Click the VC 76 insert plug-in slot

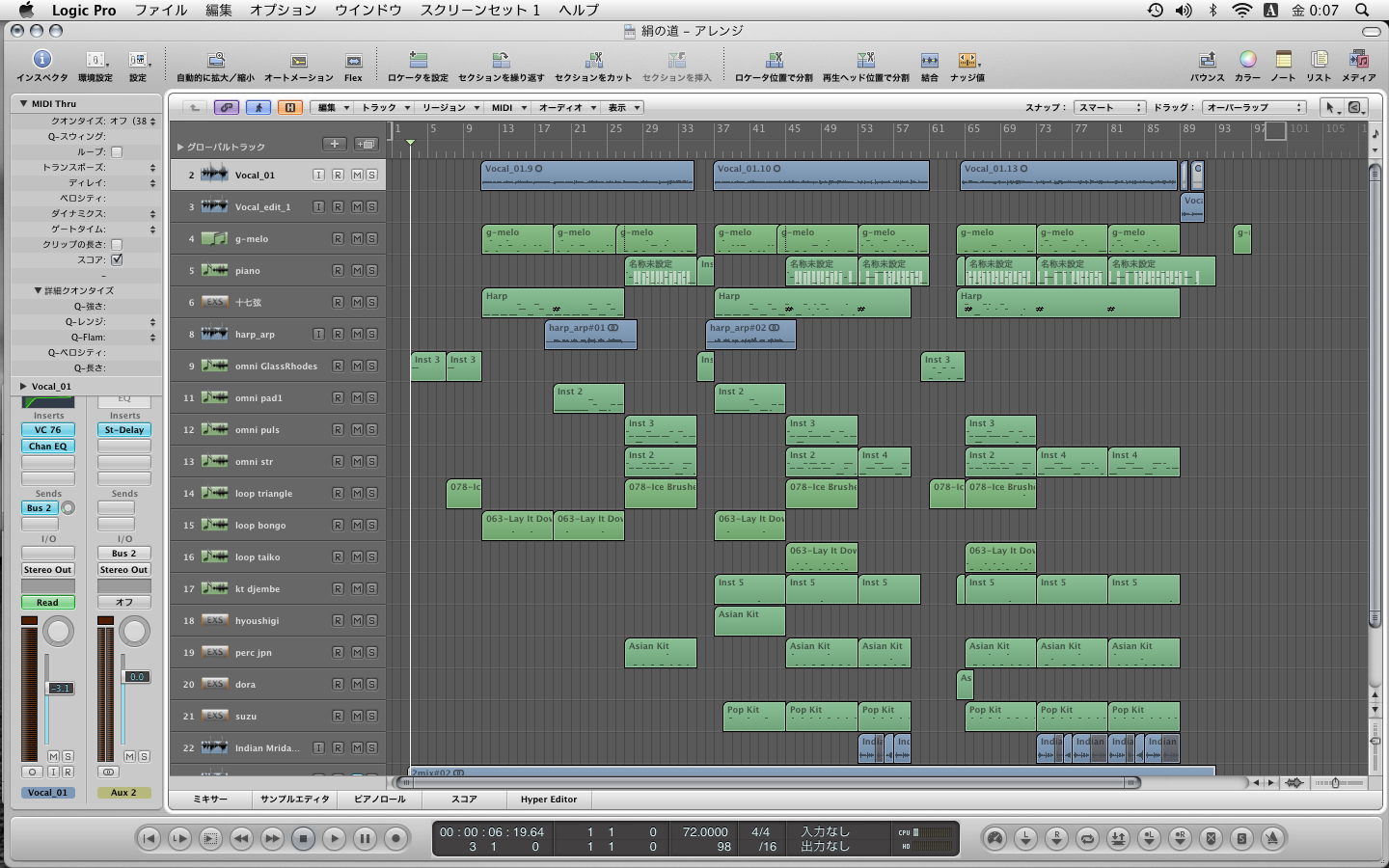tap(48, 430)
